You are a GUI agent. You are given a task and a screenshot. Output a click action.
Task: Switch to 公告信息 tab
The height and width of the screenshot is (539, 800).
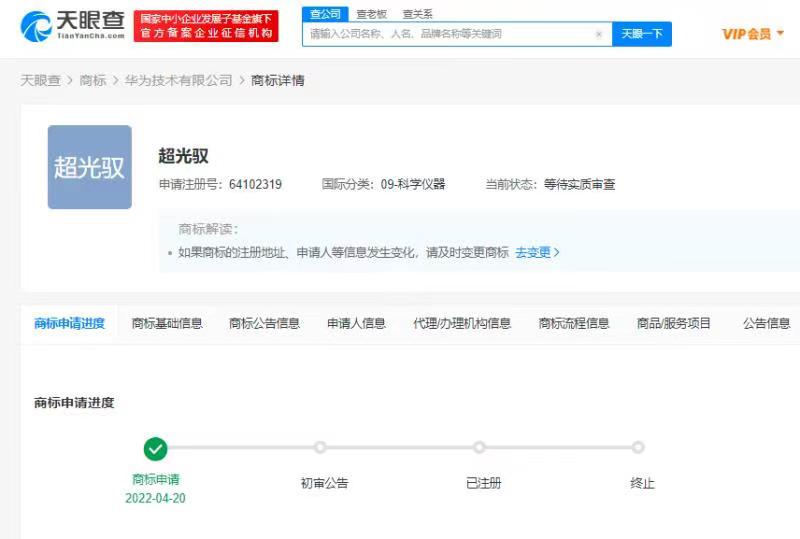click(766, 323)
